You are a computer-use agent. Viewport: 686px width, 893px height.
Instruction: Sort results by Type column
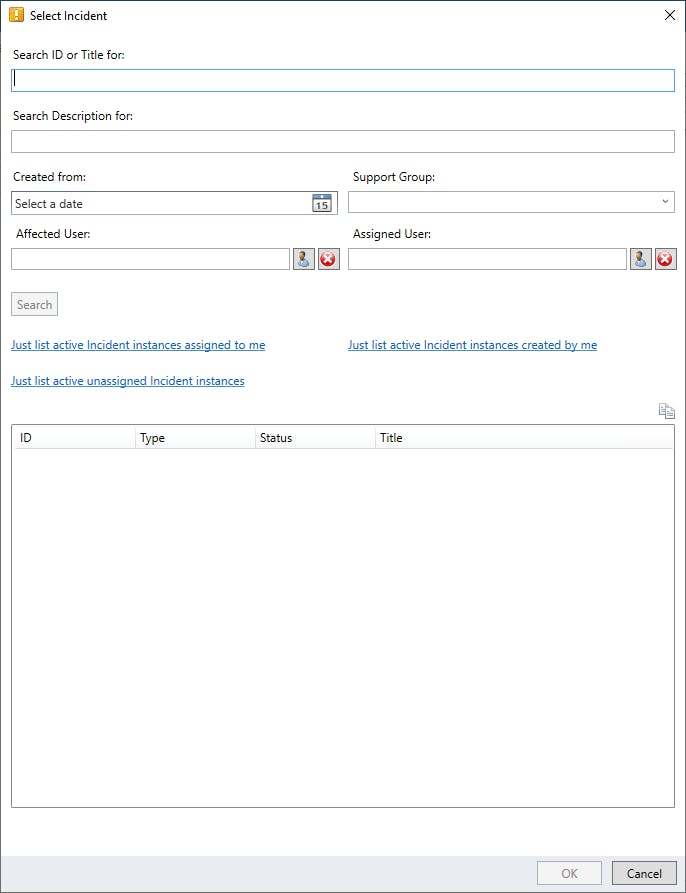[x=195, y=437]
